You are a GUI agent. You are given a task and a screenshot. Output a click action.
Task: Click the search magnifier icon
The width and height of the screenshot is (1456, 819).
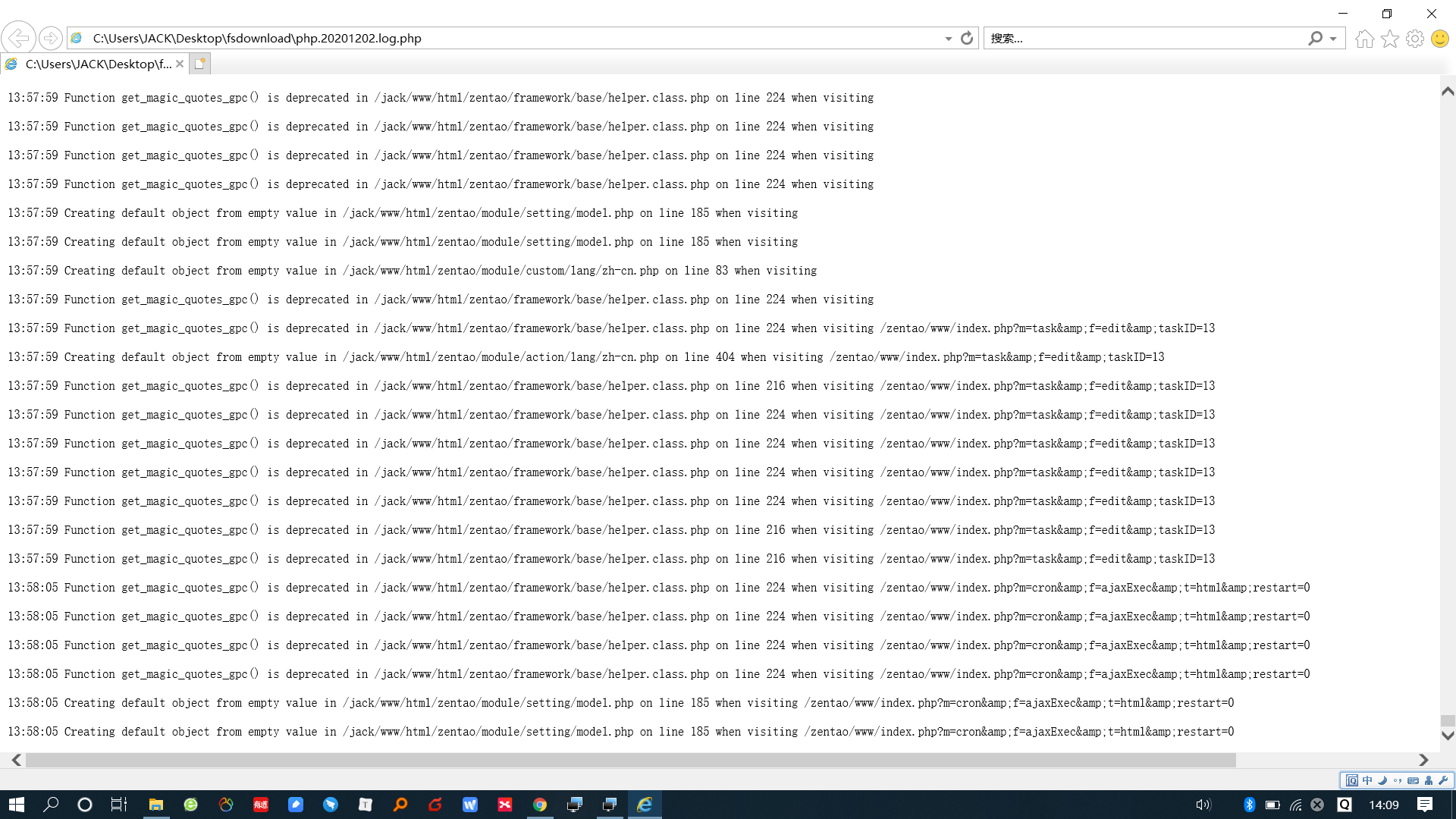coord(1315,38)
